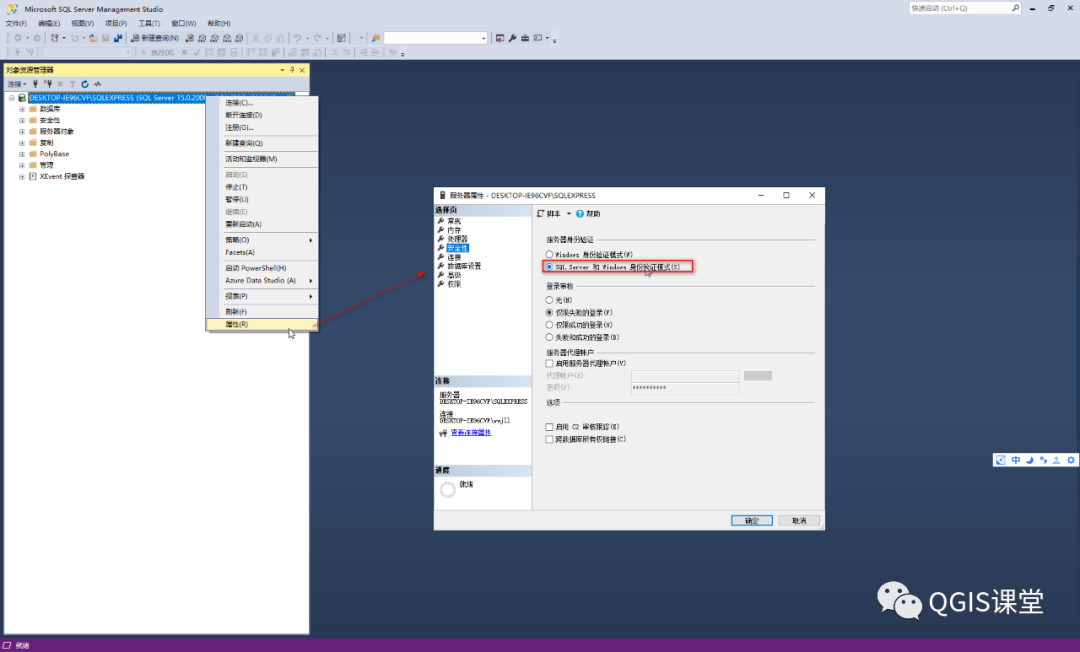Click the magnifier icon in Quick Launch box
The image size is (1080, 652).
(x=1015, y=8)
